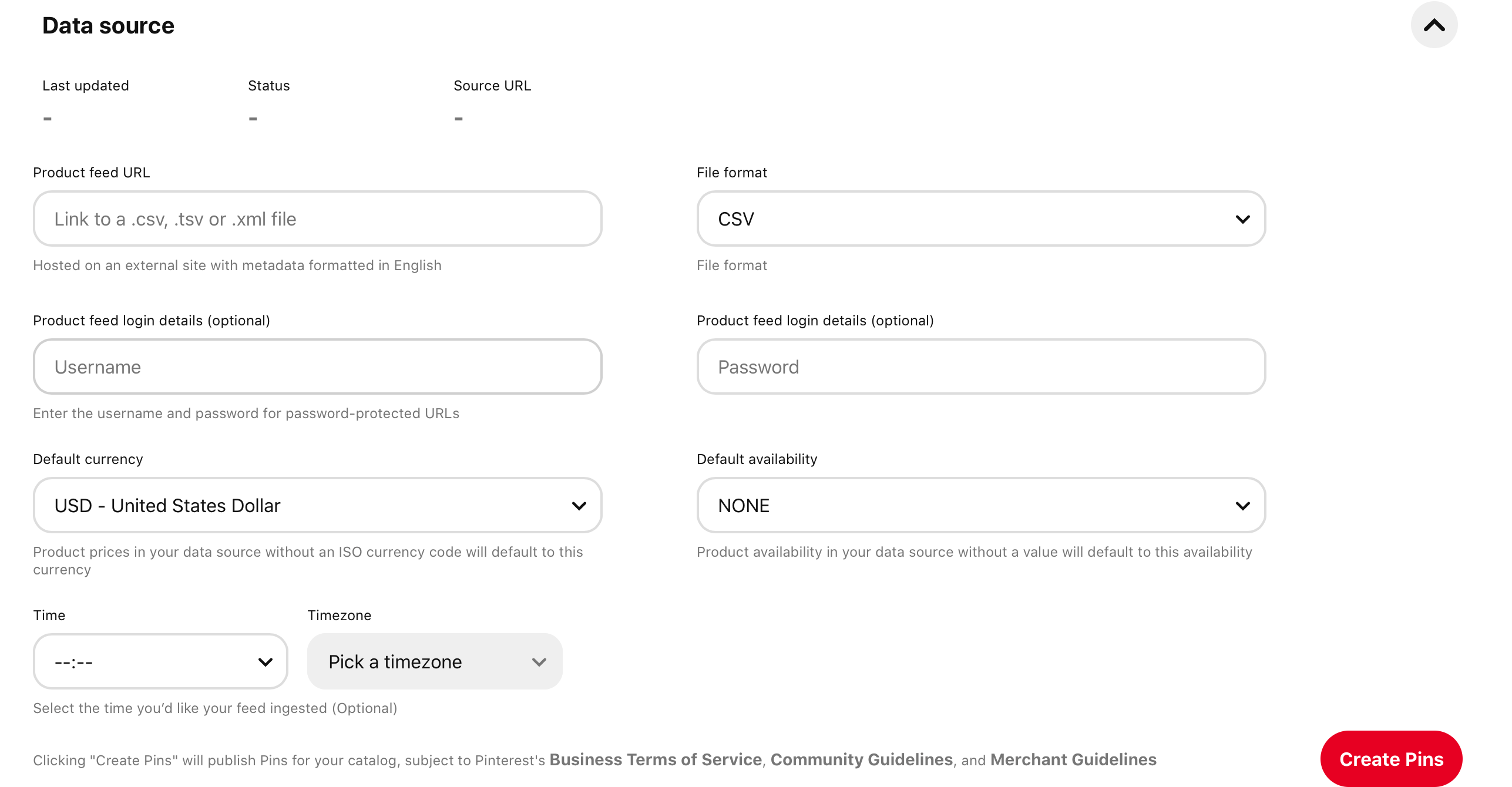Click the Username field
The image size is (1512, 787).
coord(317,366)
